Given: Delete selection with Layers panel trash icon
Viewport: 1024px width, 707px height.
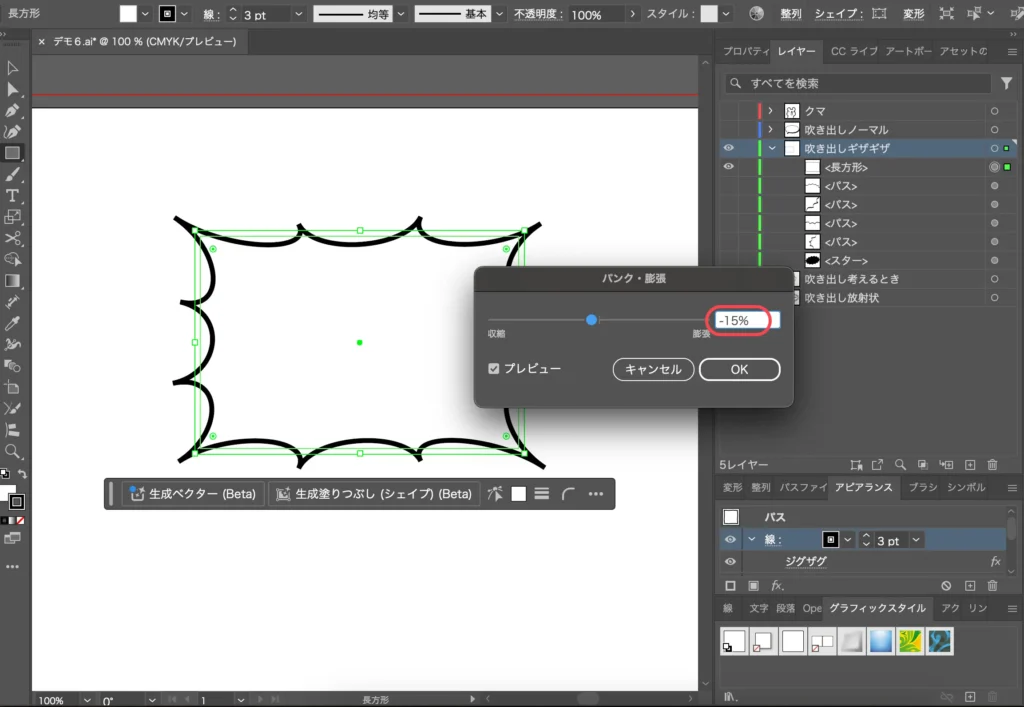Looking at the screenshot, I should click(992, 465).
